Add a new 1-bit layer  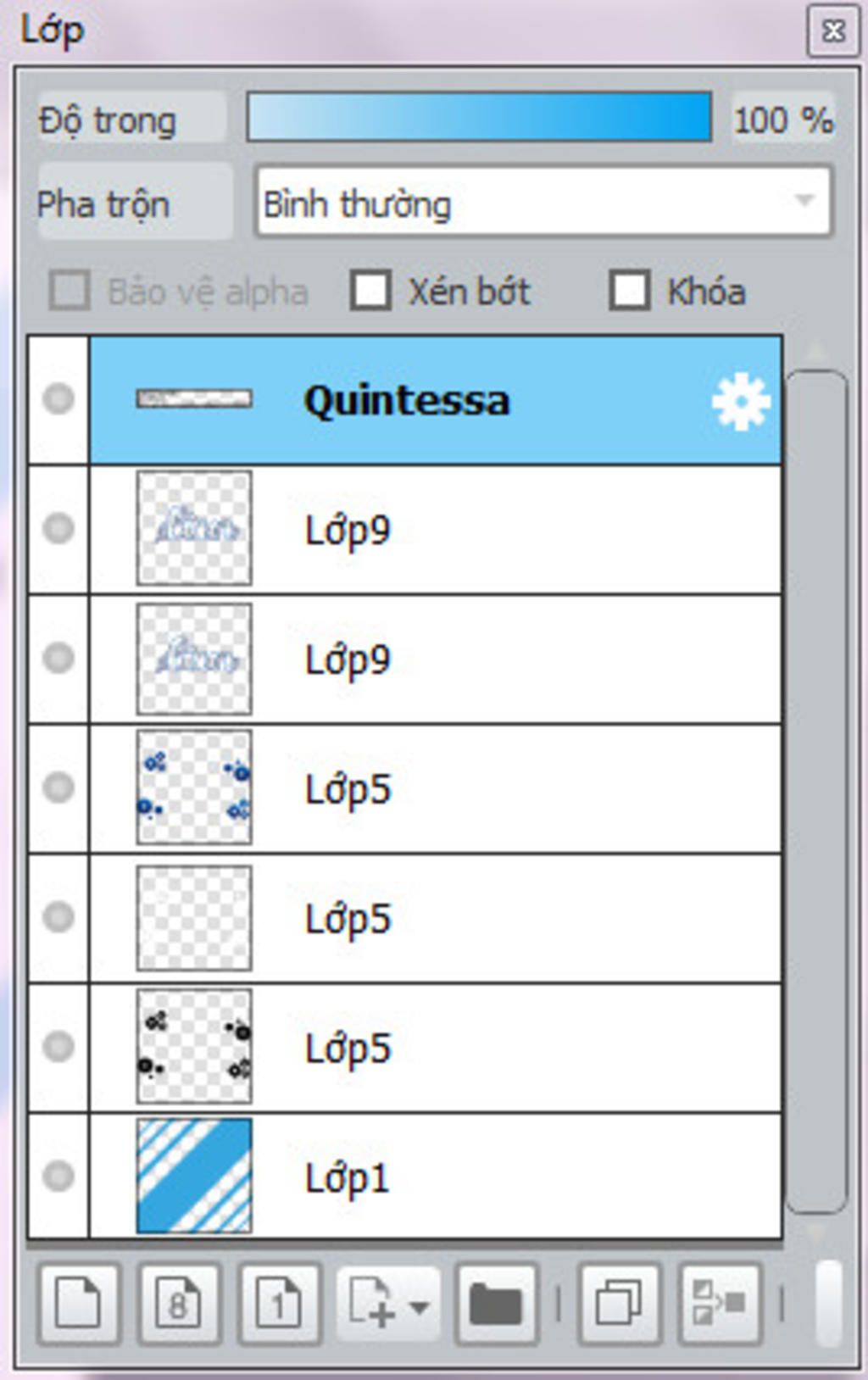click(279, 1303)
